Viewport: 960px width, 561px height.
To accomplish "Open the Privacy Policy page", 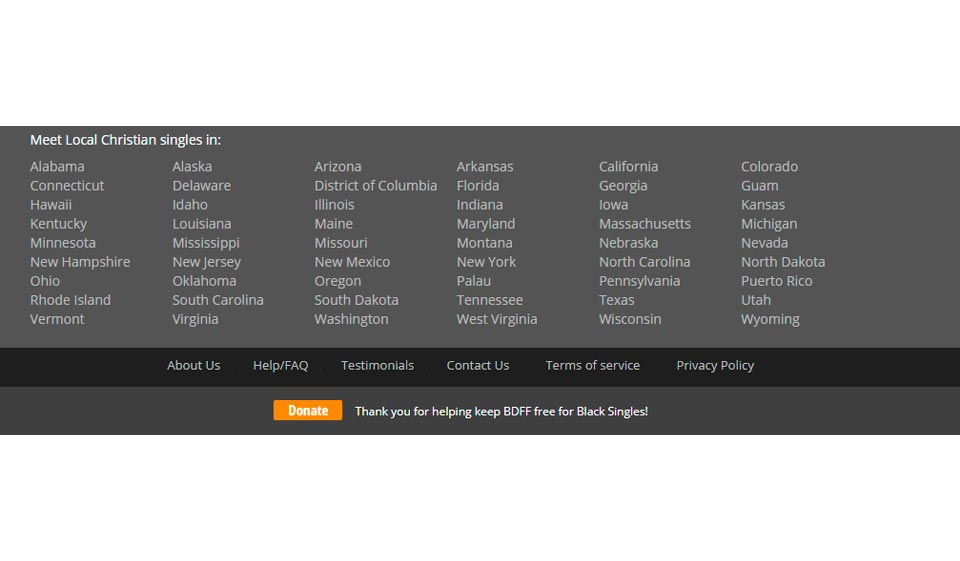I will coord(715,366).
